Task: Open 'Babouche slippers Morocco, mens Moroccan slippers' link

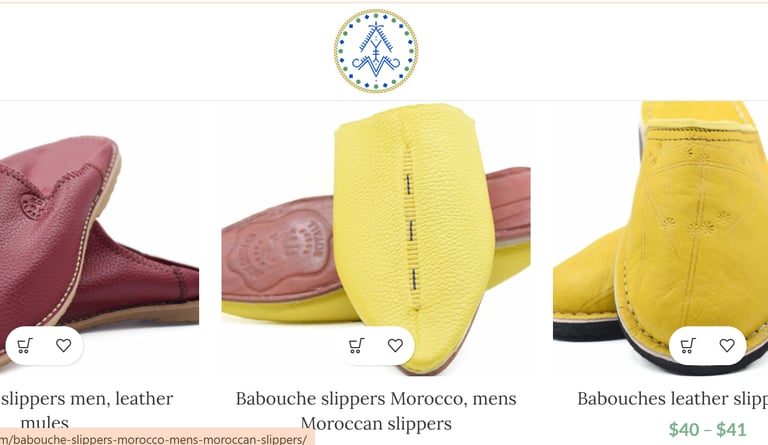Action: 376,410
